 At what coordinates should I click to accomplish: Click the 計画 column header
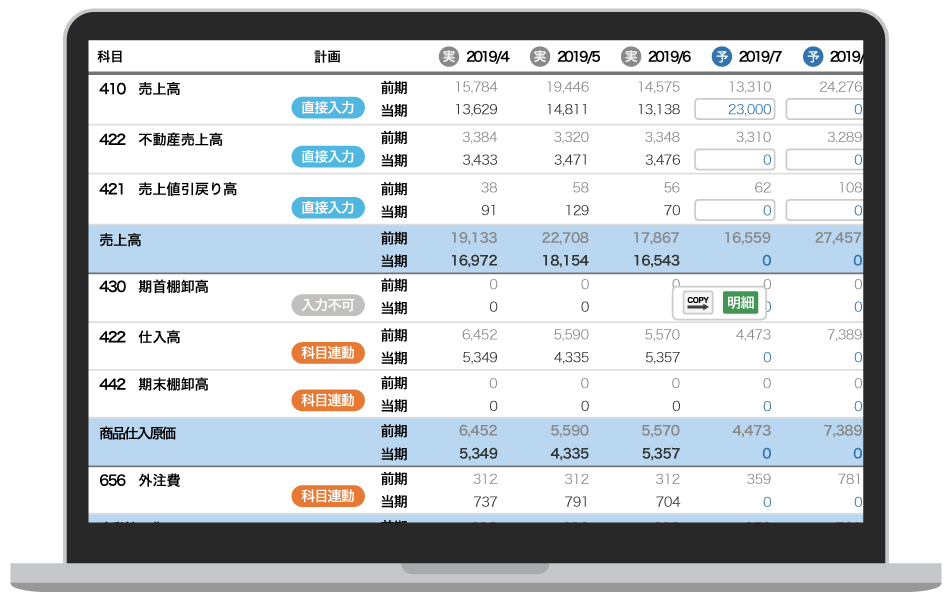pyautogui.click(x=327, y=57)
